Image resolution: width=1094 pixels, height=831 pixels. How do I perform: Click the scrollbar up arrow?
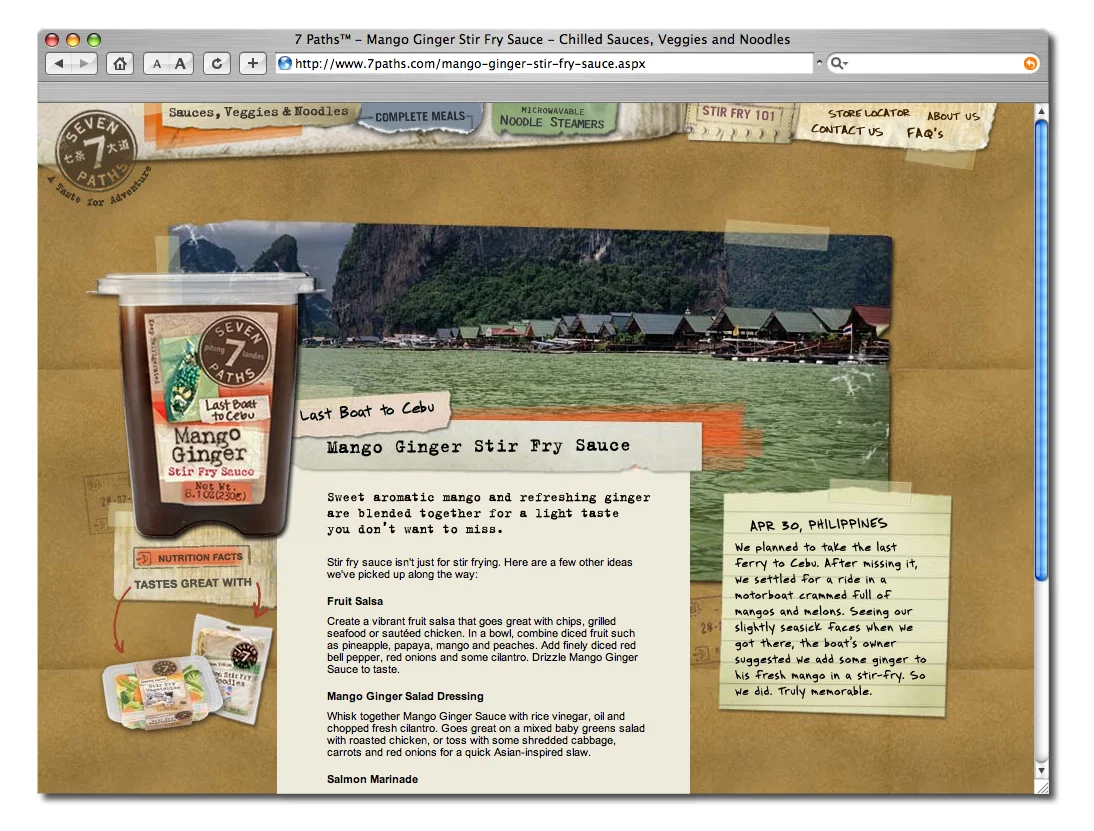point(1041,111)
